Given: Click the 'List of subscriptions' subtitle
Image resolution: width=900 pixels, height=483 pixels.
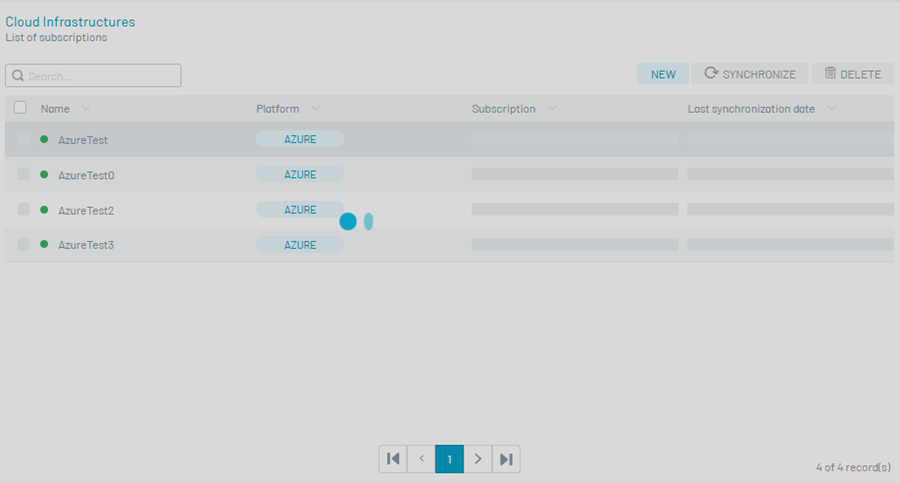Looking at the screenshot, I should 56,37.
